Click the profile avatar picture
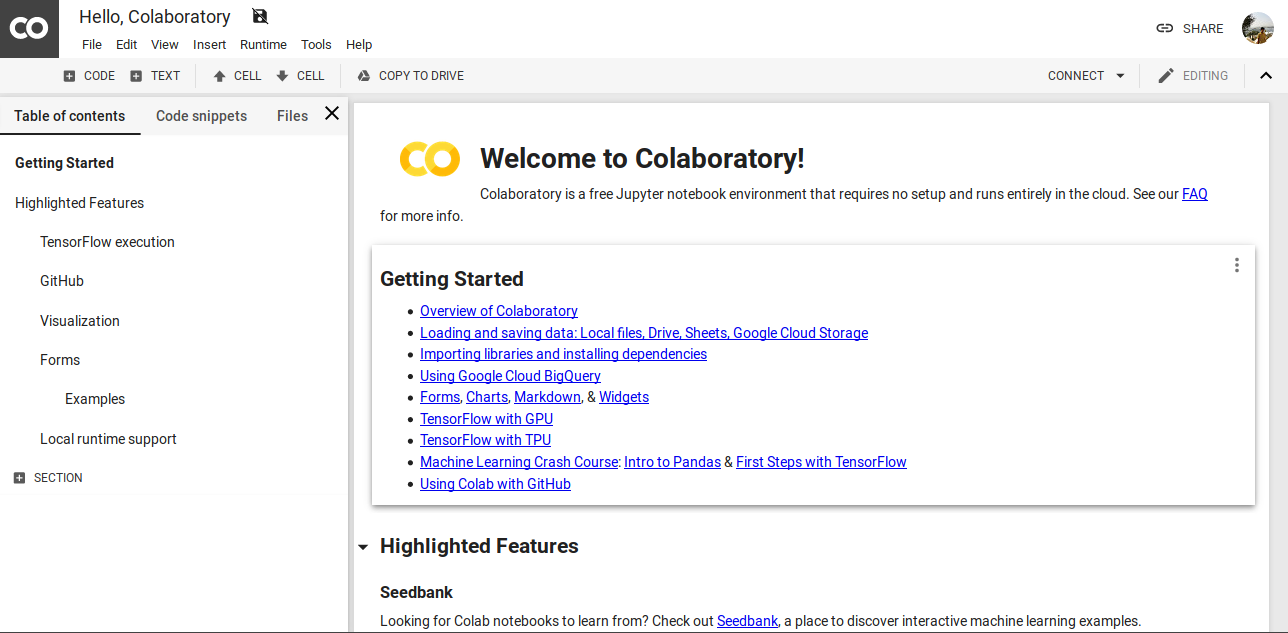 click(1258, 28)
